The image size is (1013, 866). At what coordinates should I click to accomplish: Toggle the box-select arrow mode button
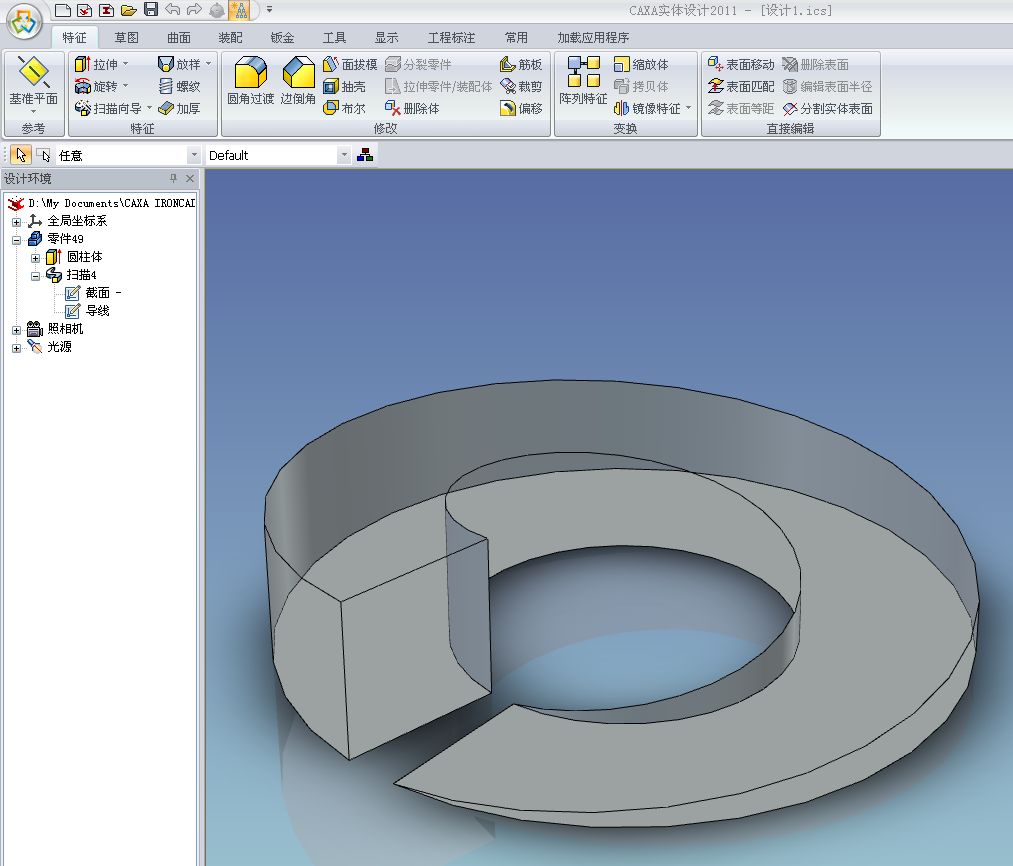pyautogui.click(x=43, y=155)
